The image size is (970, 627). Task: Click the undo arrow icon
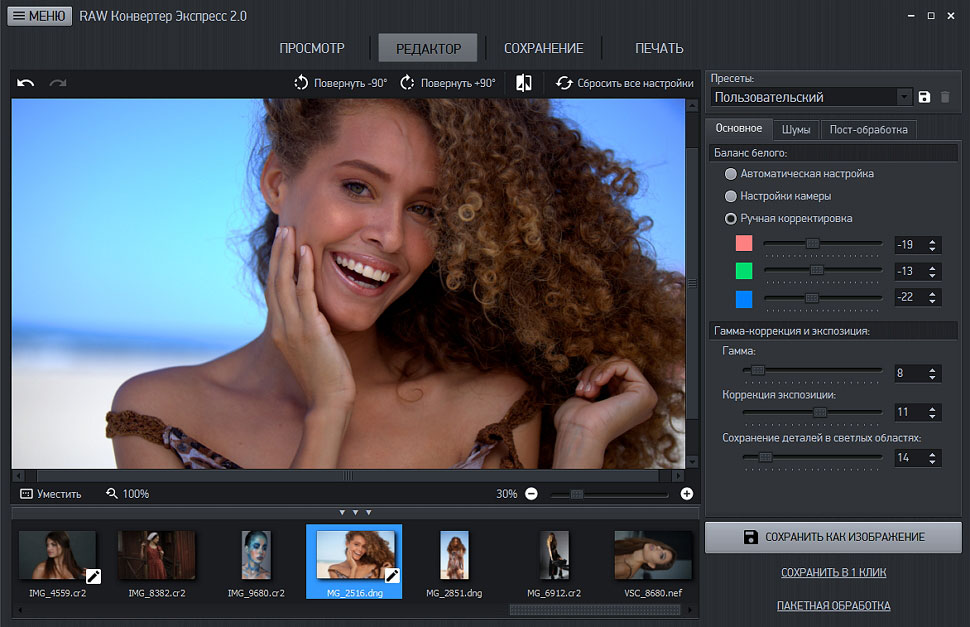point(26,83)
